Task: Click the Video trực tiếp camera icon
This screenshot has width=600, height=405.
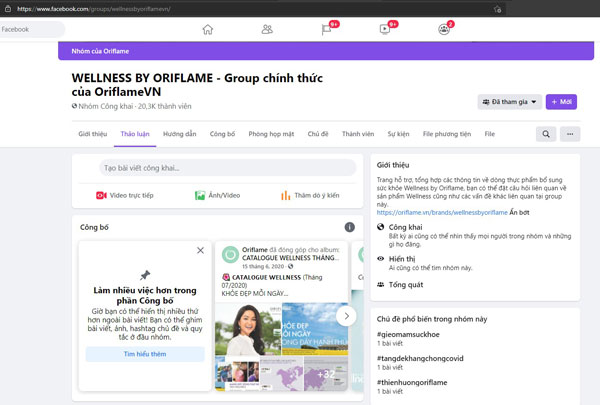Action: click(101, 195)
